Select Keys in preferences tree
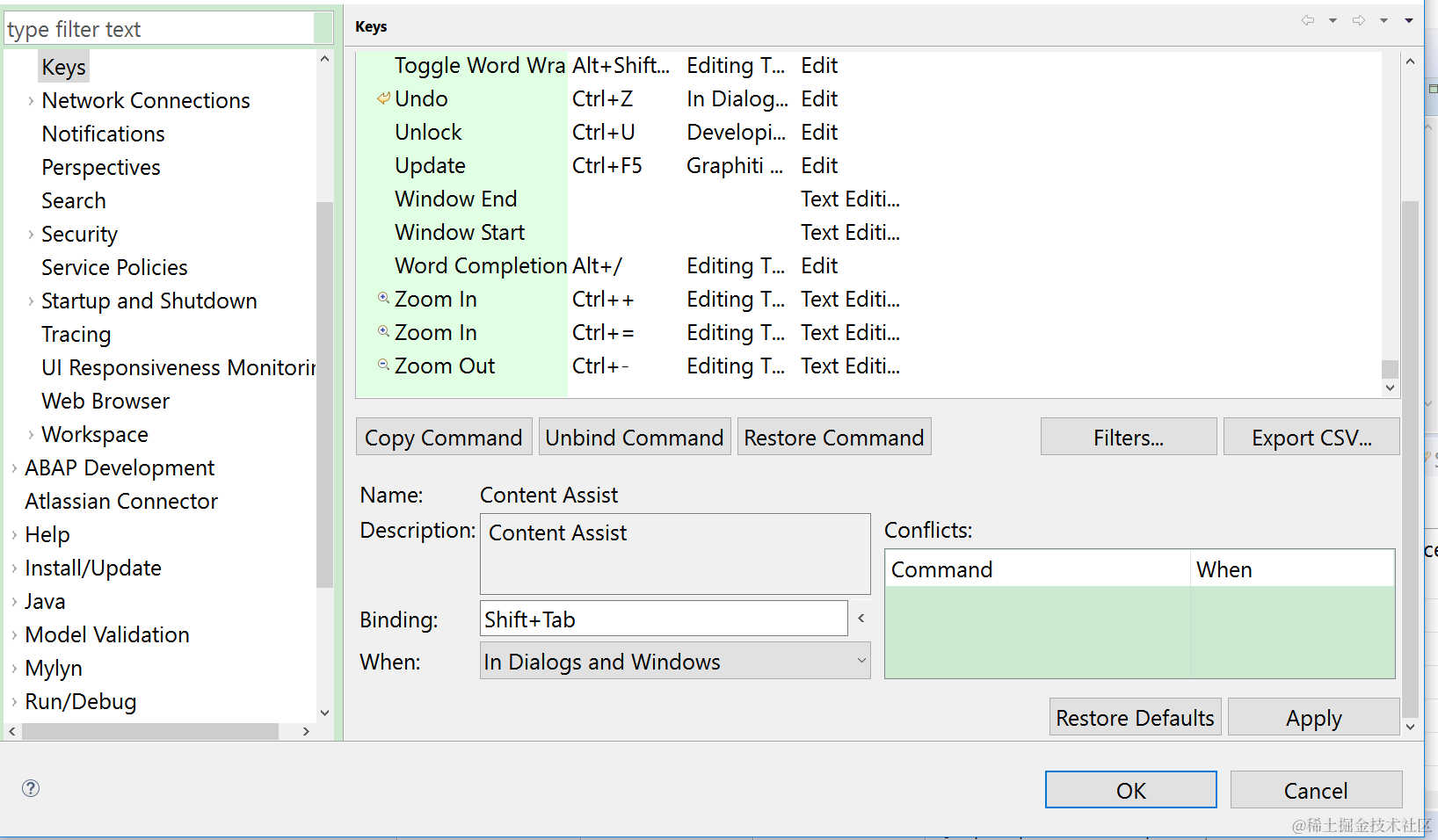1438x840 pixels. tap(63, 67)
